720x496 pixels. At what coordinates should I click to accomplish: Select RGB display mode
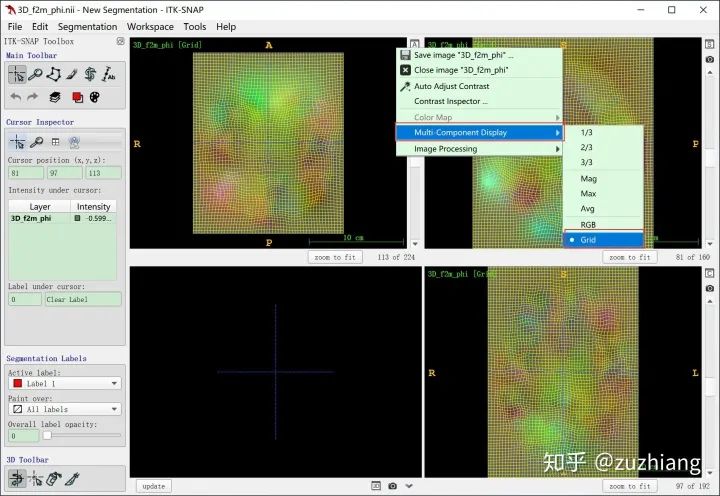603,225
